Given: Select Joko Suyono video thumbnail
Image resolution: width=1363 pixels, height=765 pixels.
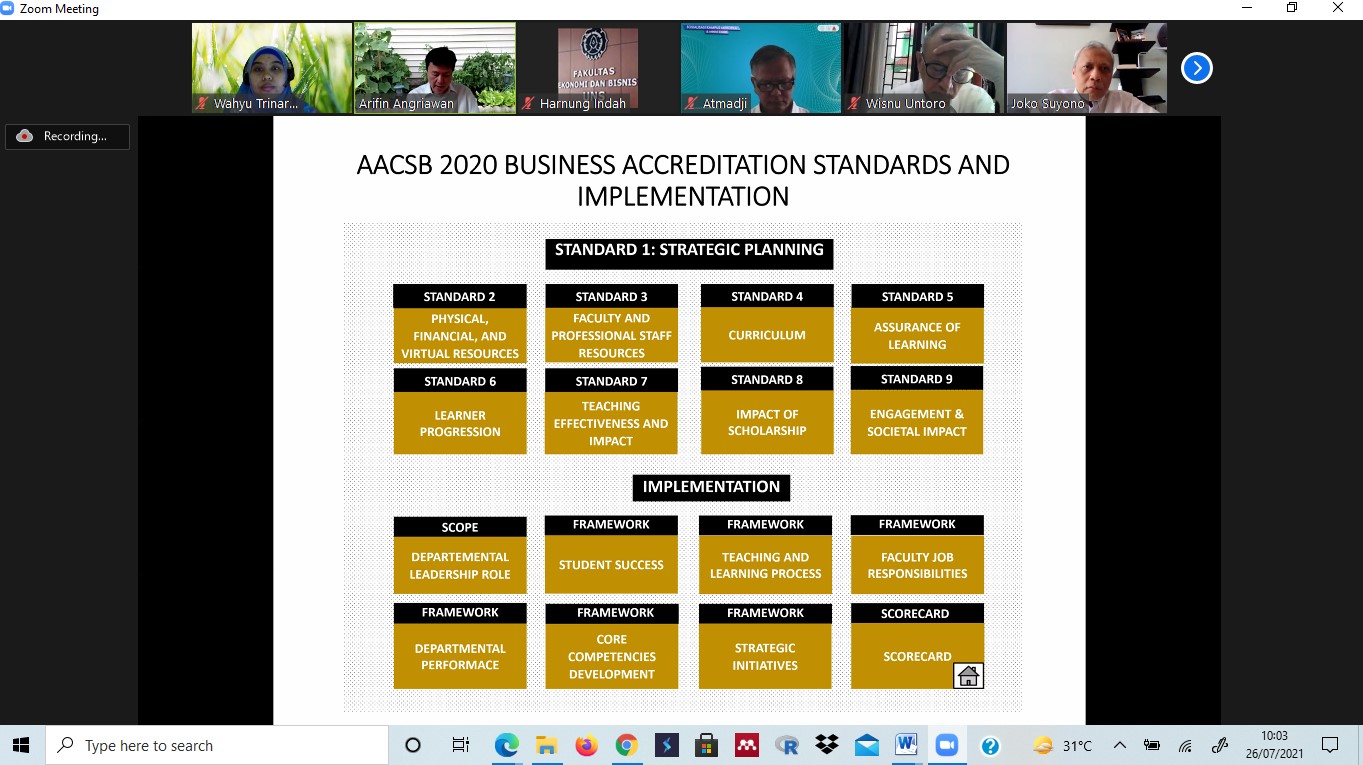Looking at the screenshot, I should click(x=1087, y=68).
